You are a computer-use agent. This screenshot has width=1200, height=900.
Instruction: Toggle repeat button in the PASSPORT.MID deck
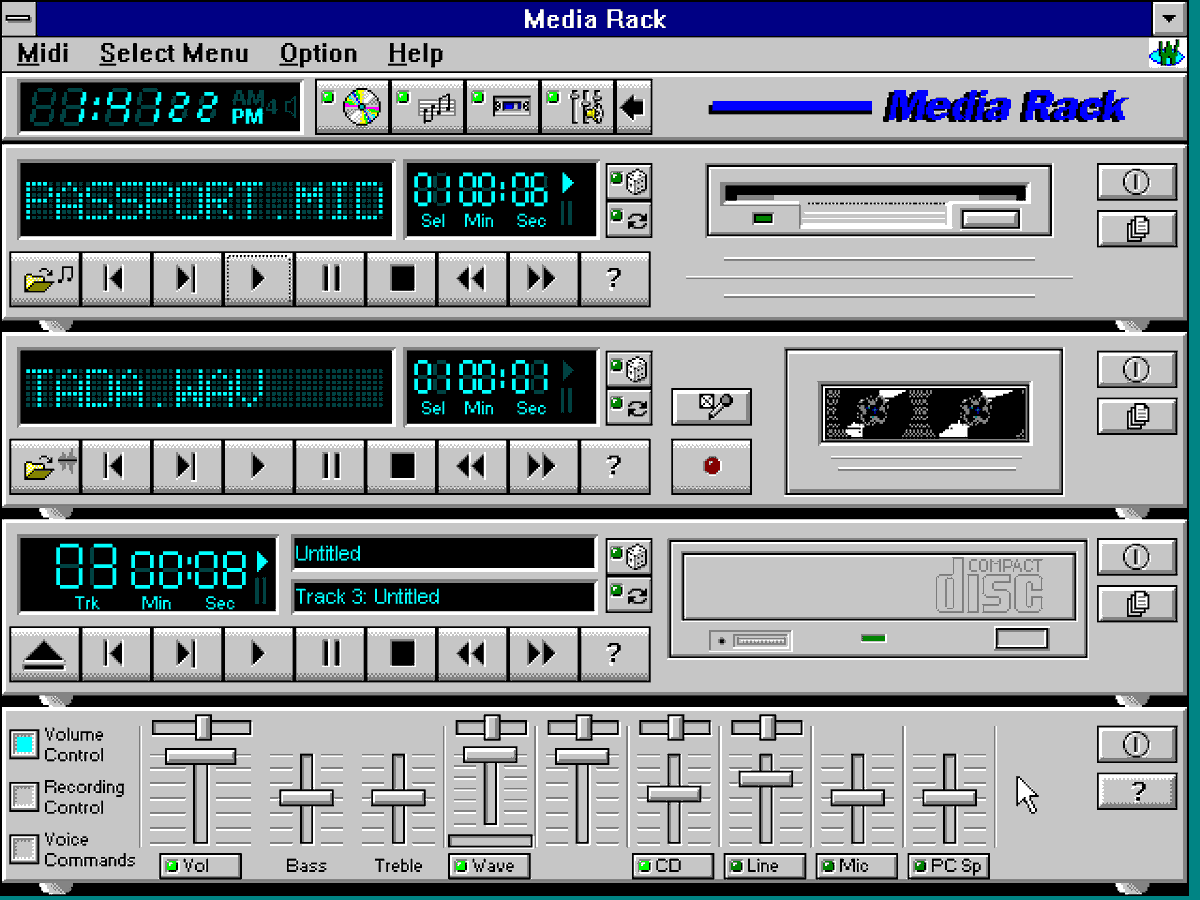point(629,218)
